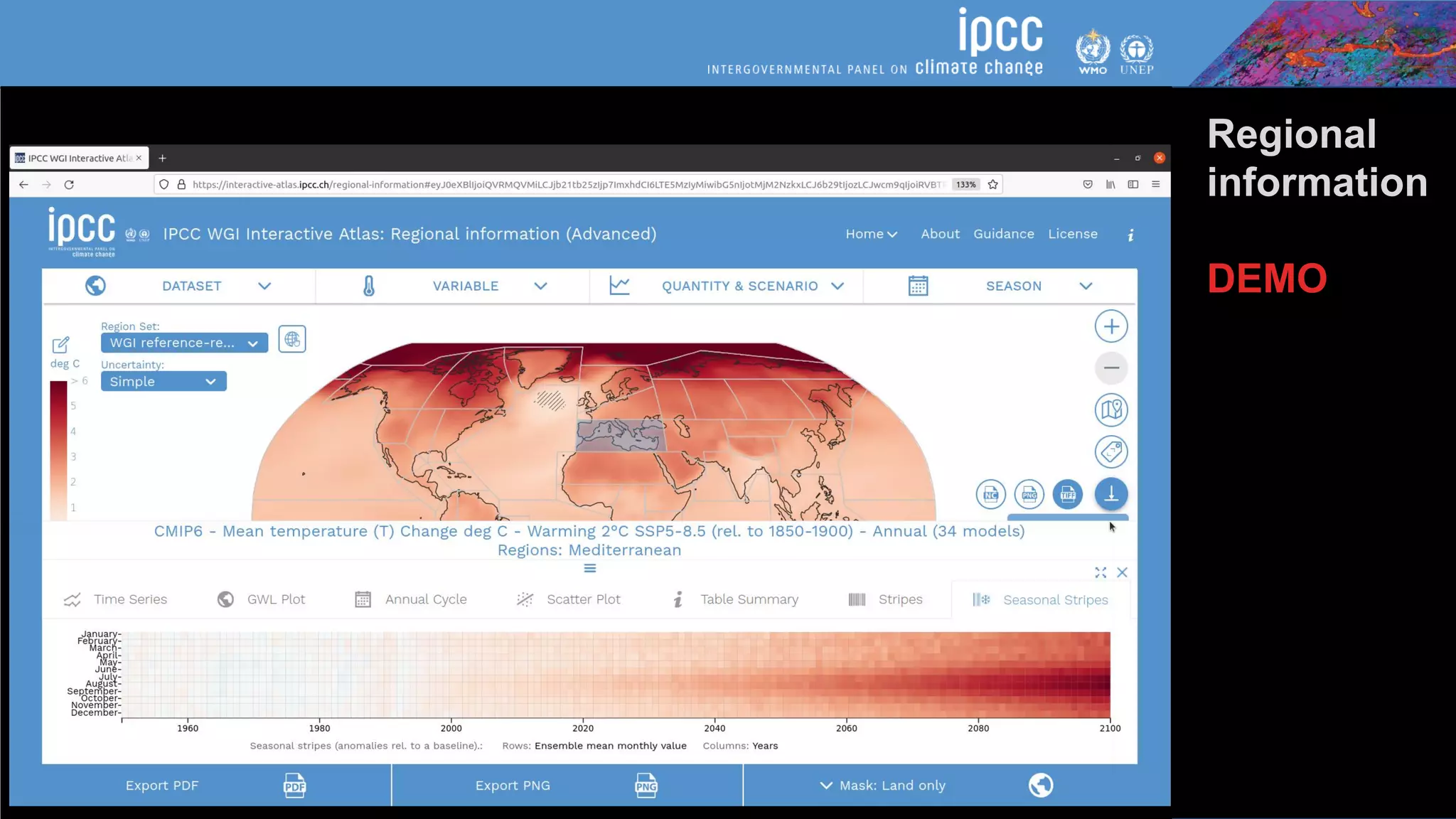Download map as PNG round icon
The width and height of the screenshot is (1456, 819).
point(1029,494)
